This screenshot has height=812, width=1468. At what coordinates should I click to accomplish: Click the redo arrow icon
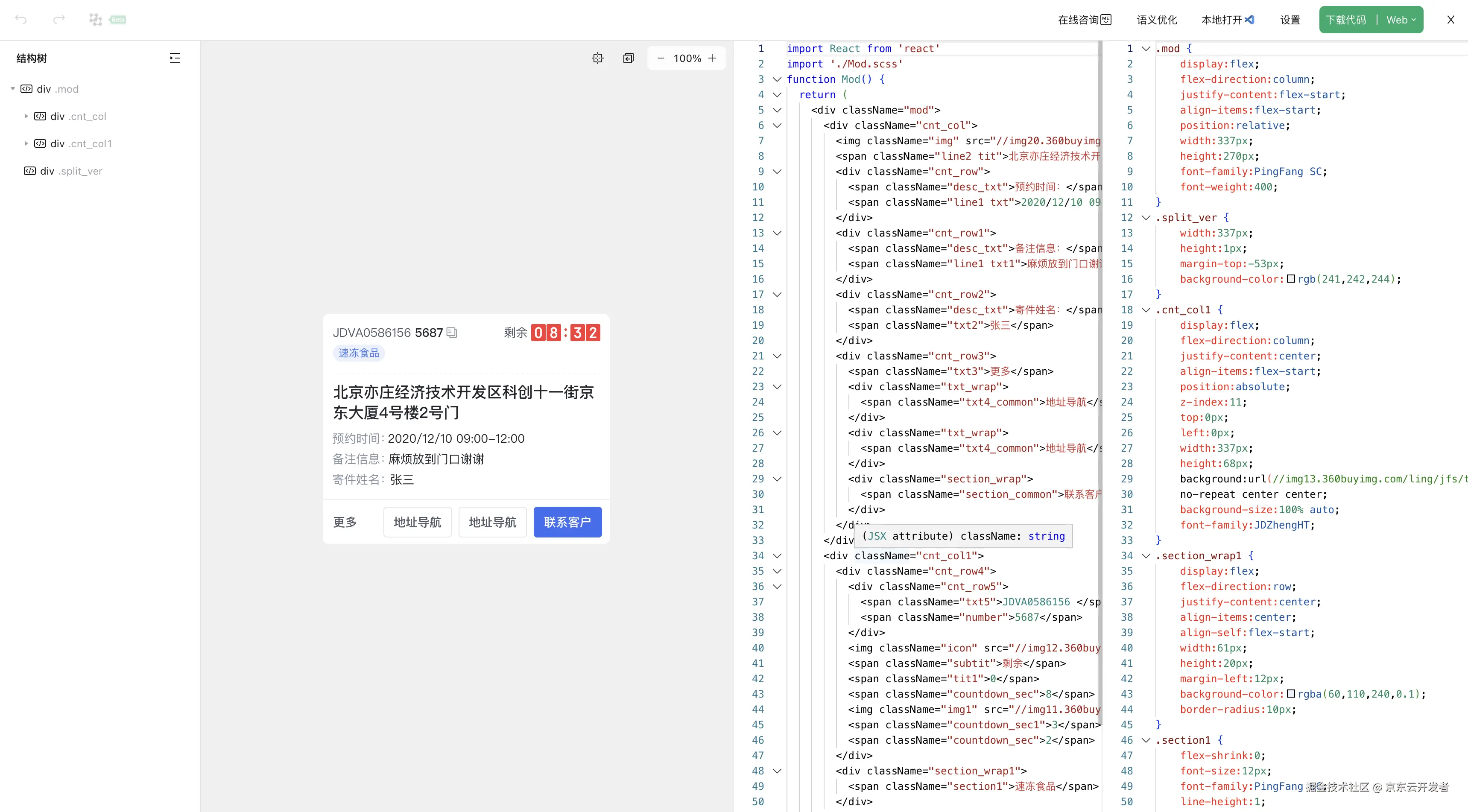pos(58,19)
